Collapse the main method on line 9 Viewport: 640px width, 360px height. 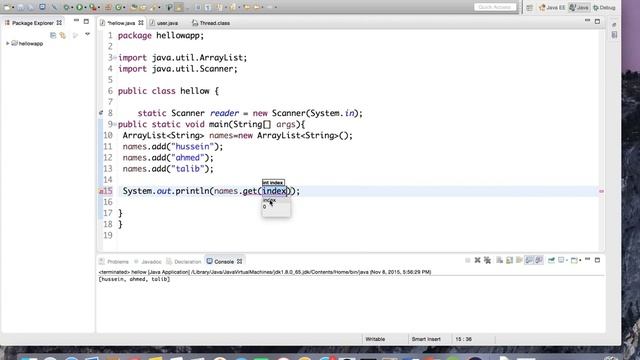(x=115, y=124)
